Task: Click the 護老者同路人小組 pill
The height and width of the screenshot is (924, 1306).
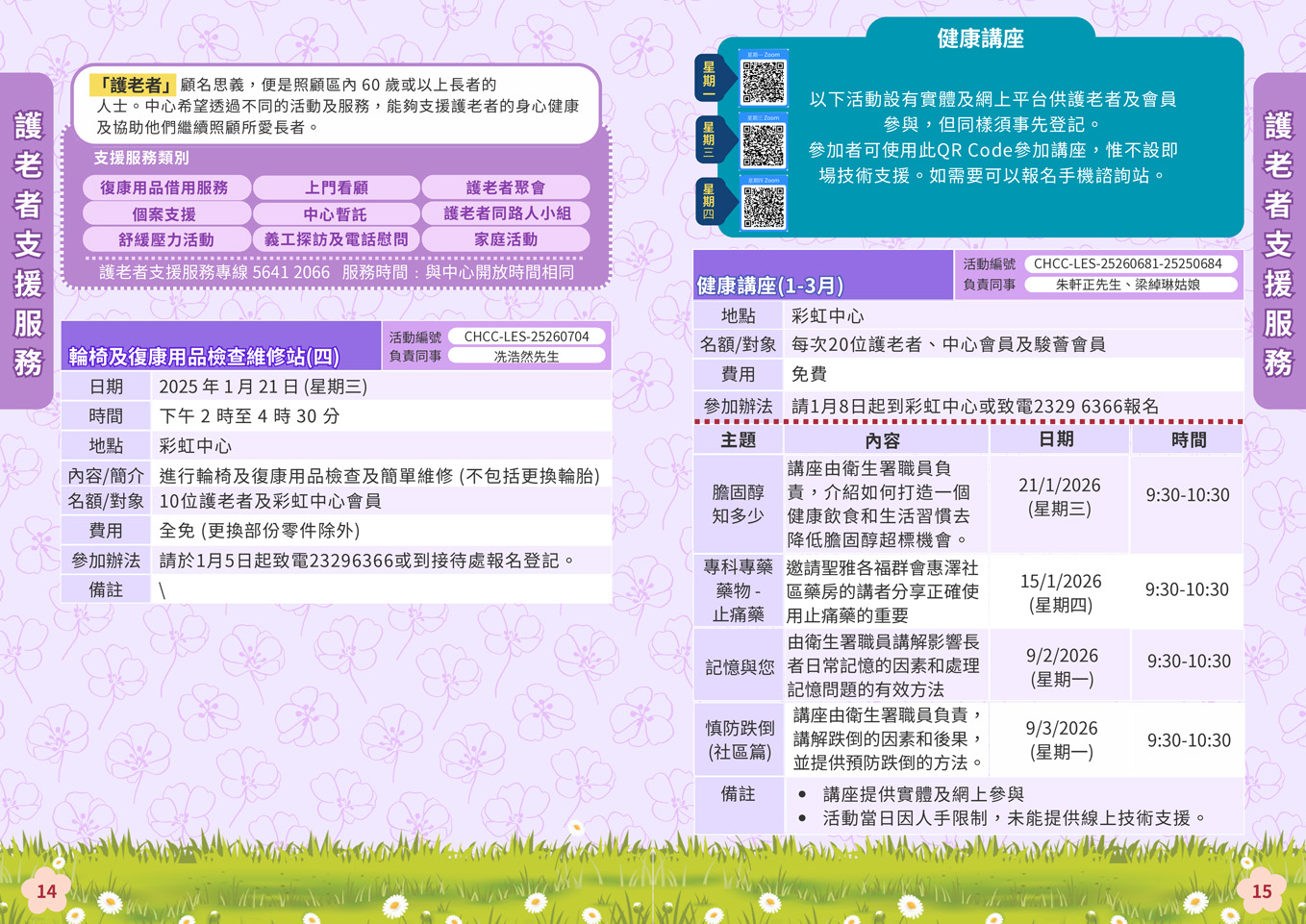Action: point(506,213)
